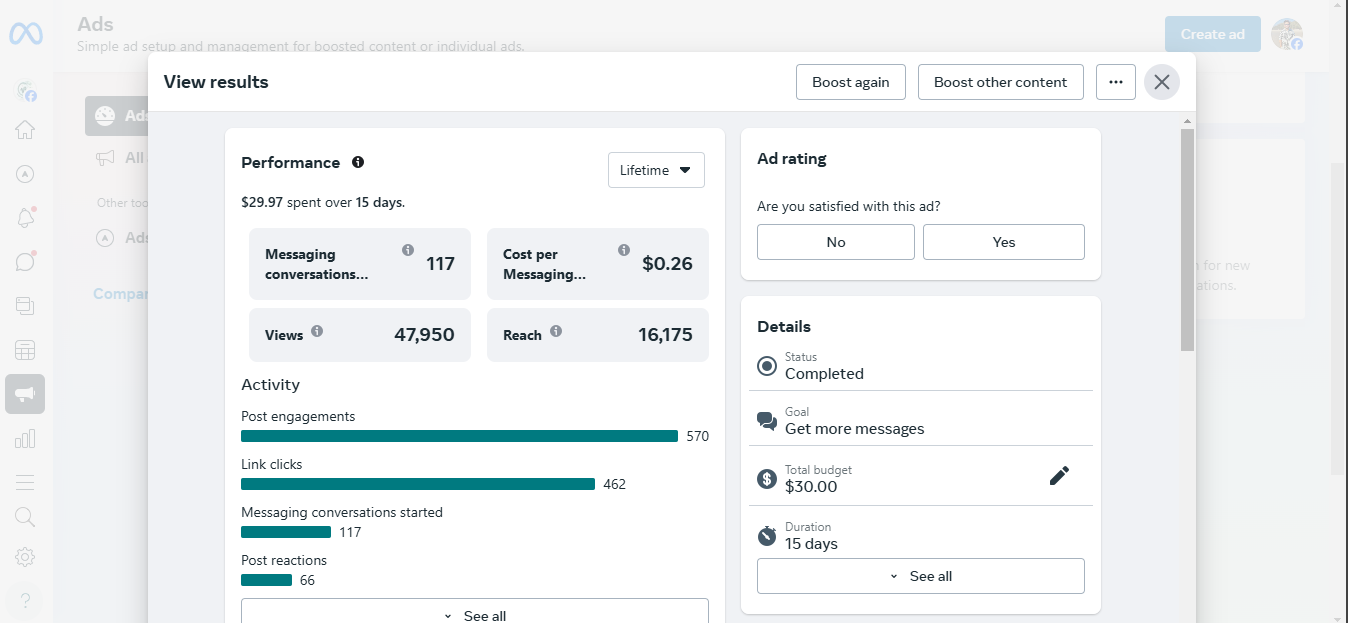Open sidebar Settings gear icon

(x=25, y=557)
